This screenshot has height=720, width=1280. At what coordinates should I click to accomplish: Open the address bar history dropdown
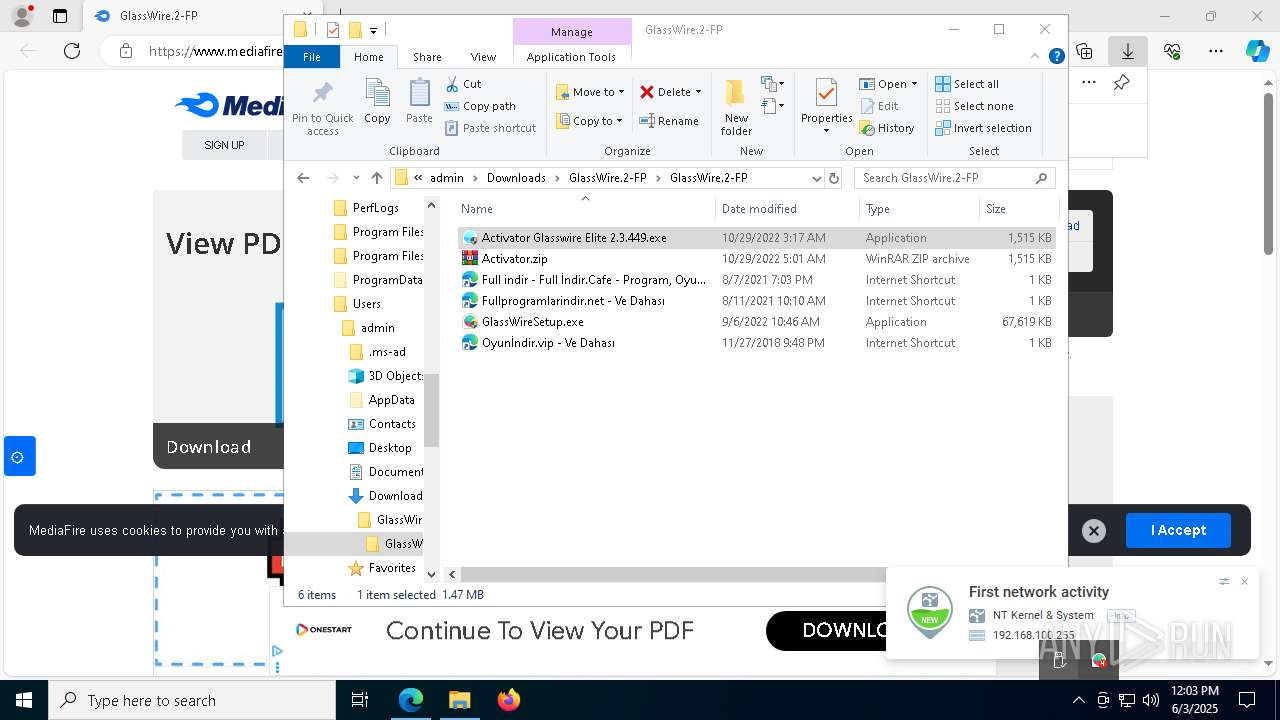point(817,178)
